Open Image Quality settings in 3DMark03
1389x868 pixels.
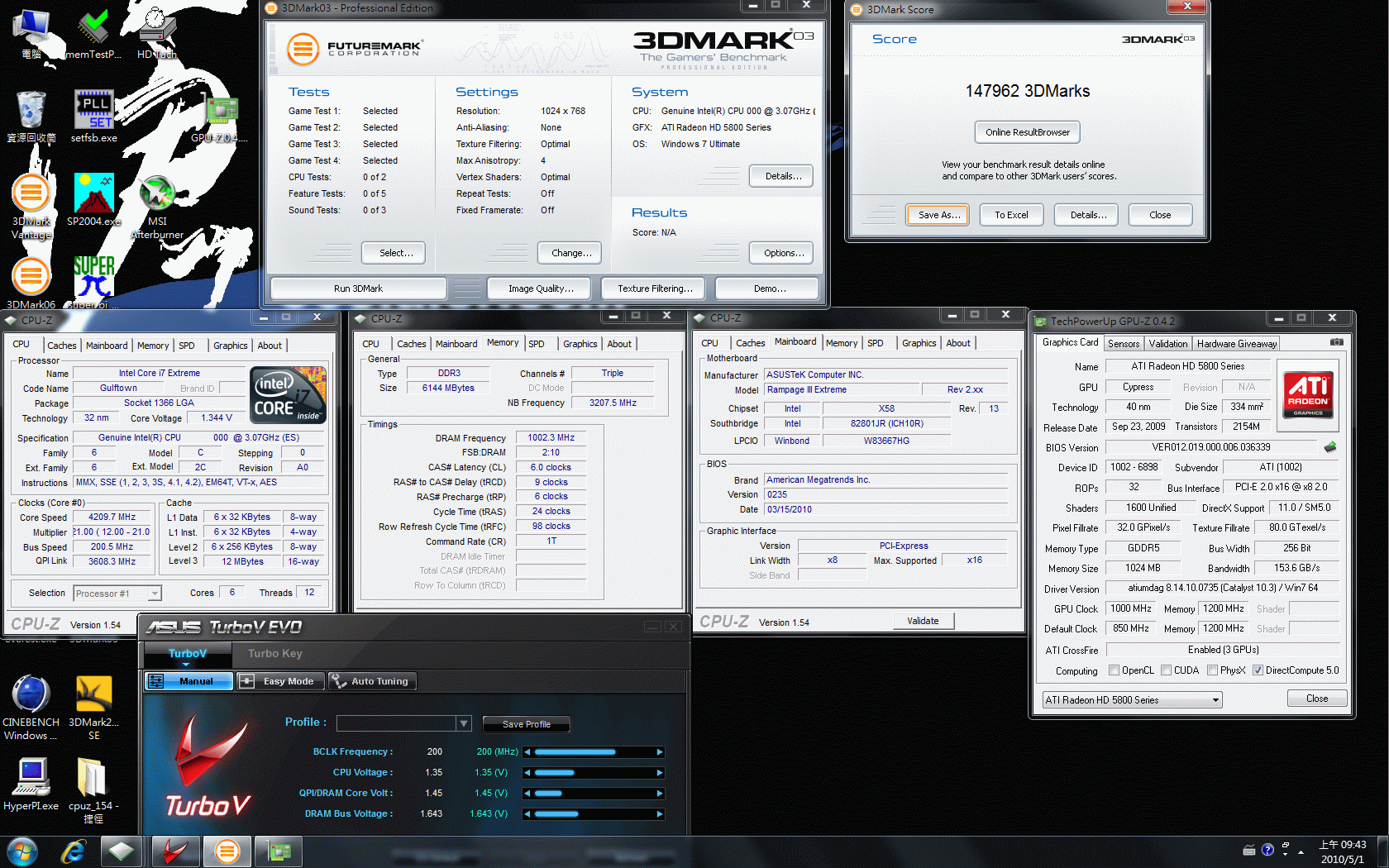pyautogui.click(x=541, y=289)
